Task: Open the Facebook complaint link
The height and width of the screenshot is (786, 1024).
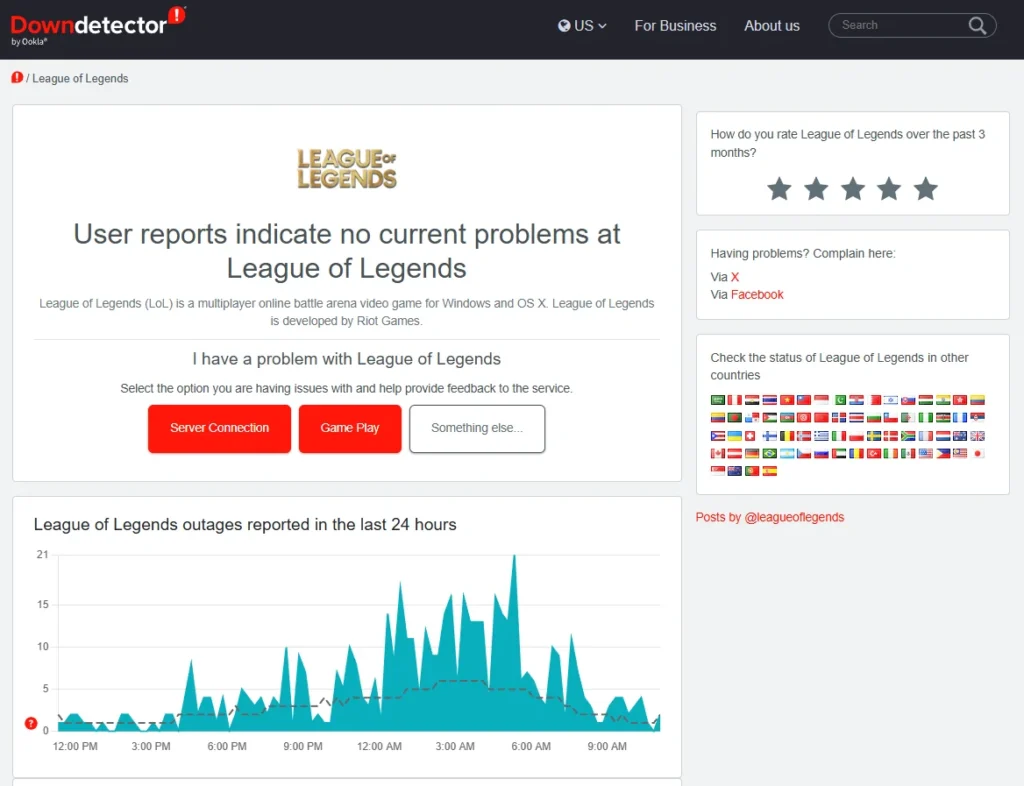Action: tap(757, 295)
